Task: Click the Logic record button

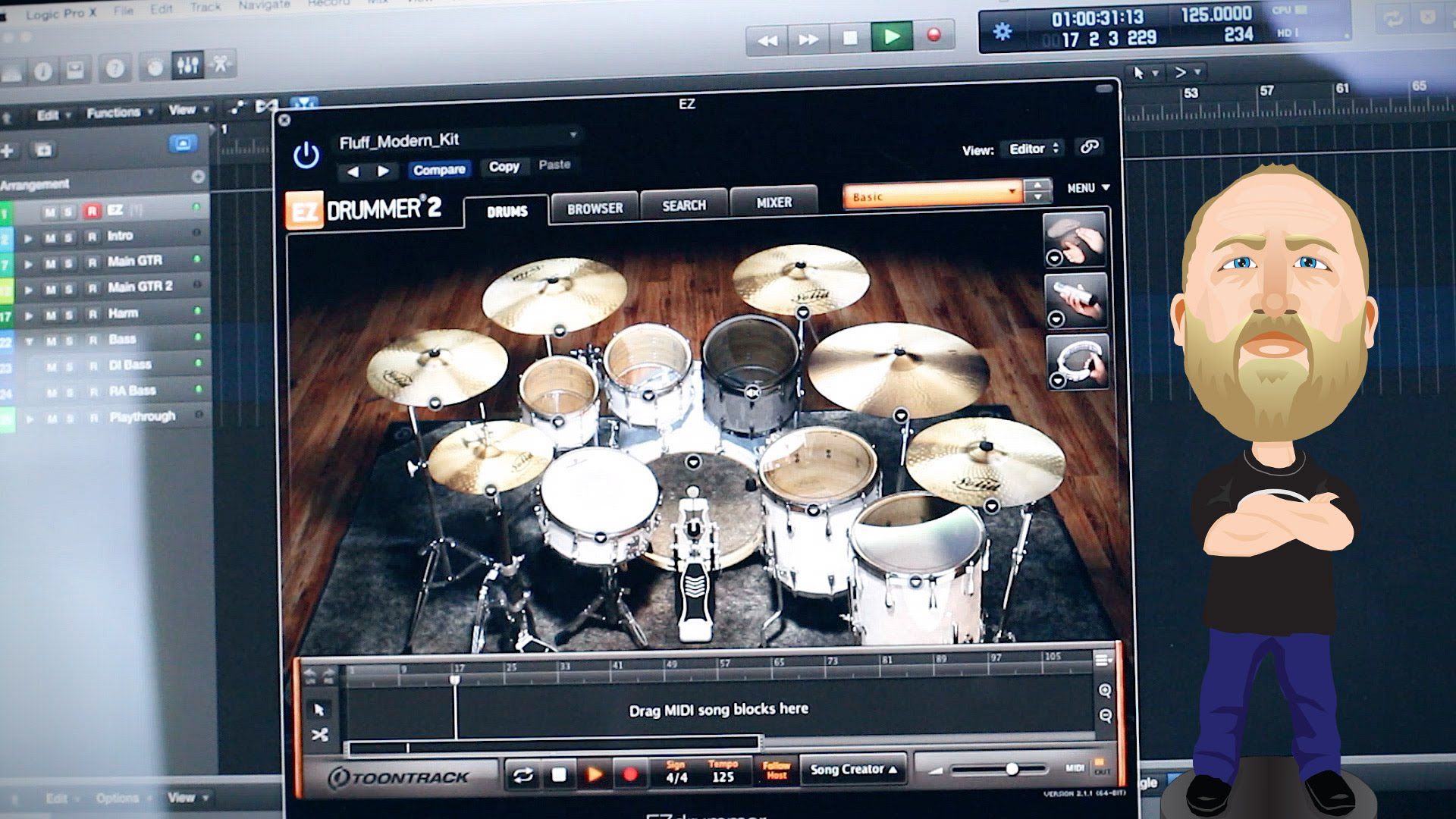Action: click(x=934, y=35)
